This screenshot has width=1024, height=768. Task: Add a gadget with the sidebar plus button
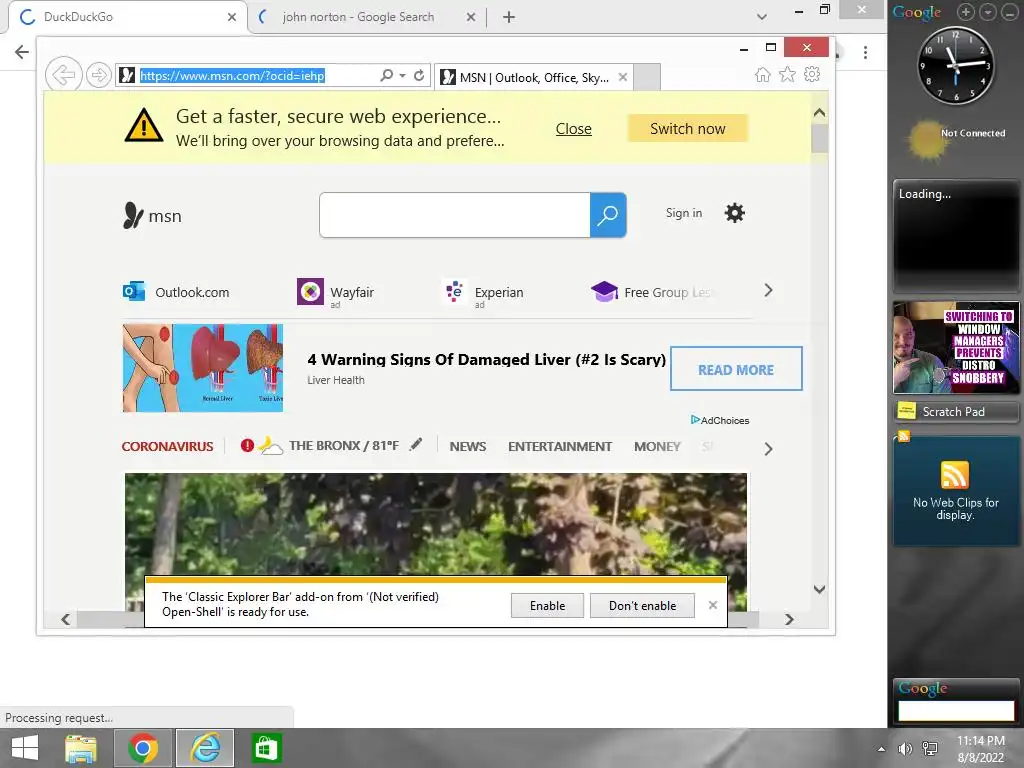click(966, 12)
